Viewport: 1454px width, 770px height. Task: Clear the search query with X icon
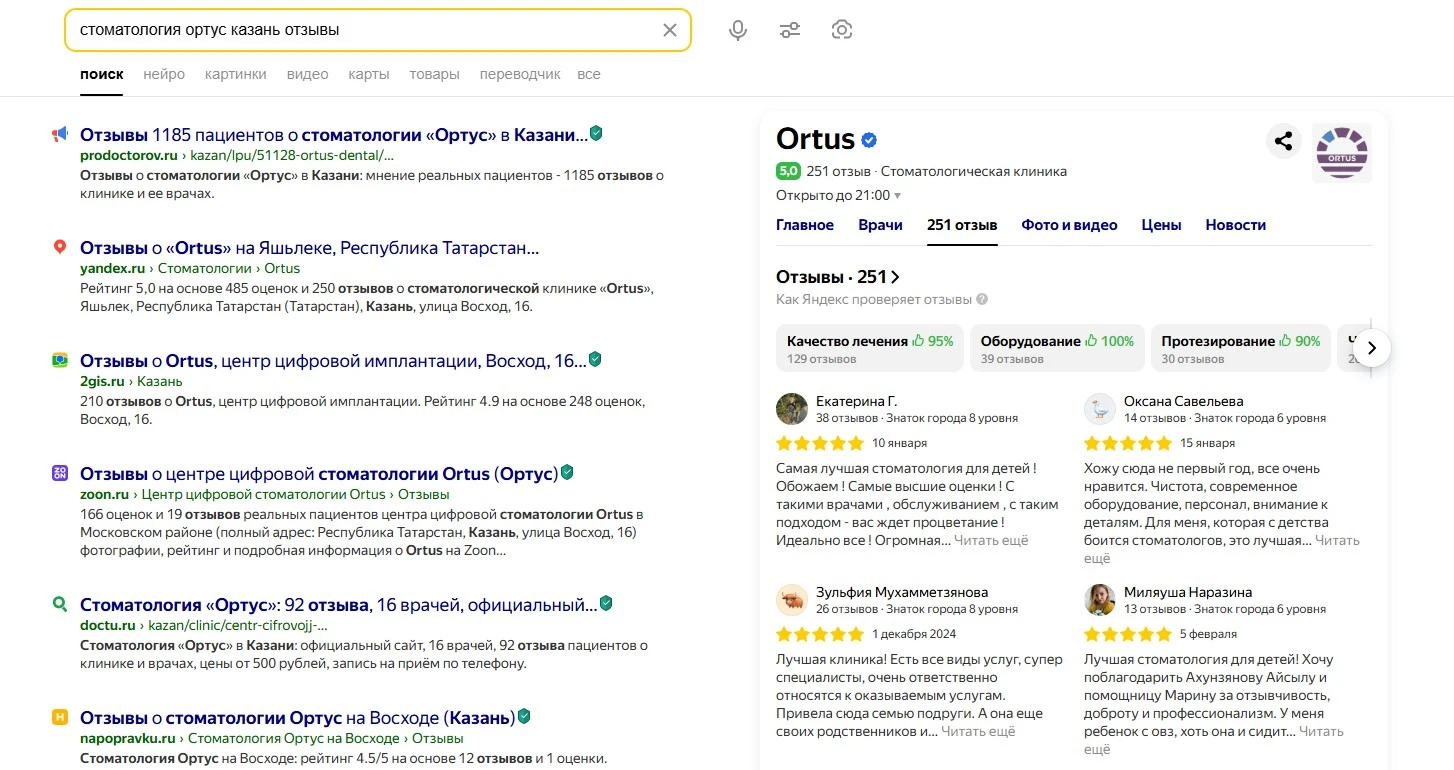[x=670, y=30]
